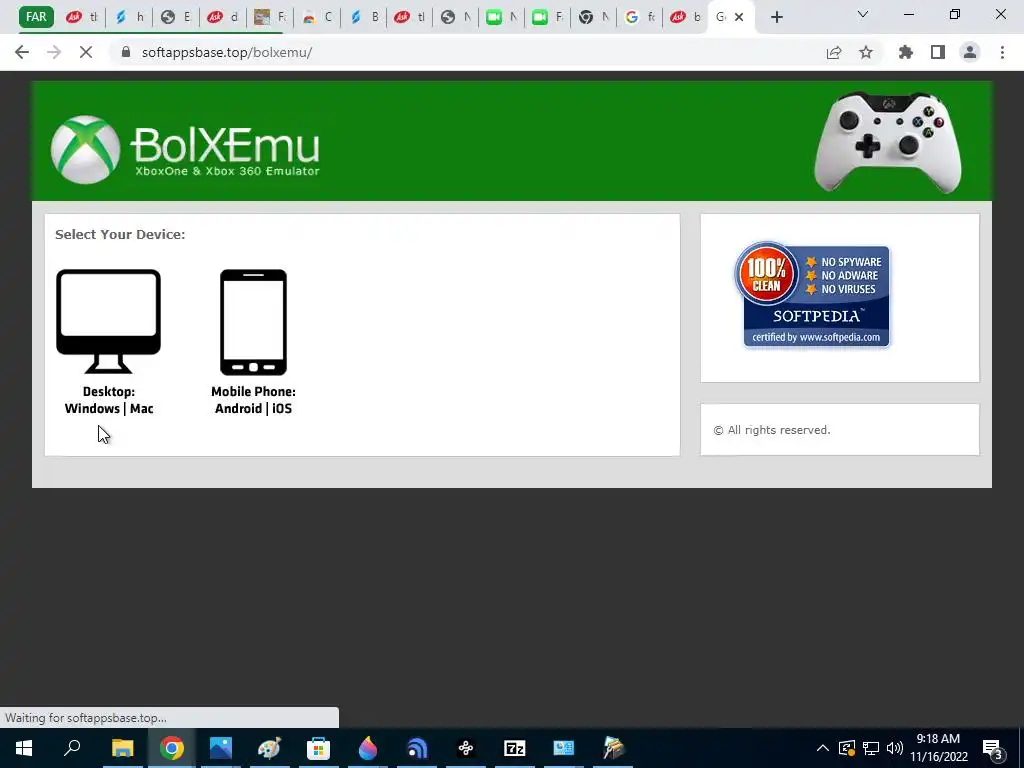Click the Mobile Phone: Android | iOS label
The height and width of the screenshot is (768, 1024).
[x=253, y=400]
